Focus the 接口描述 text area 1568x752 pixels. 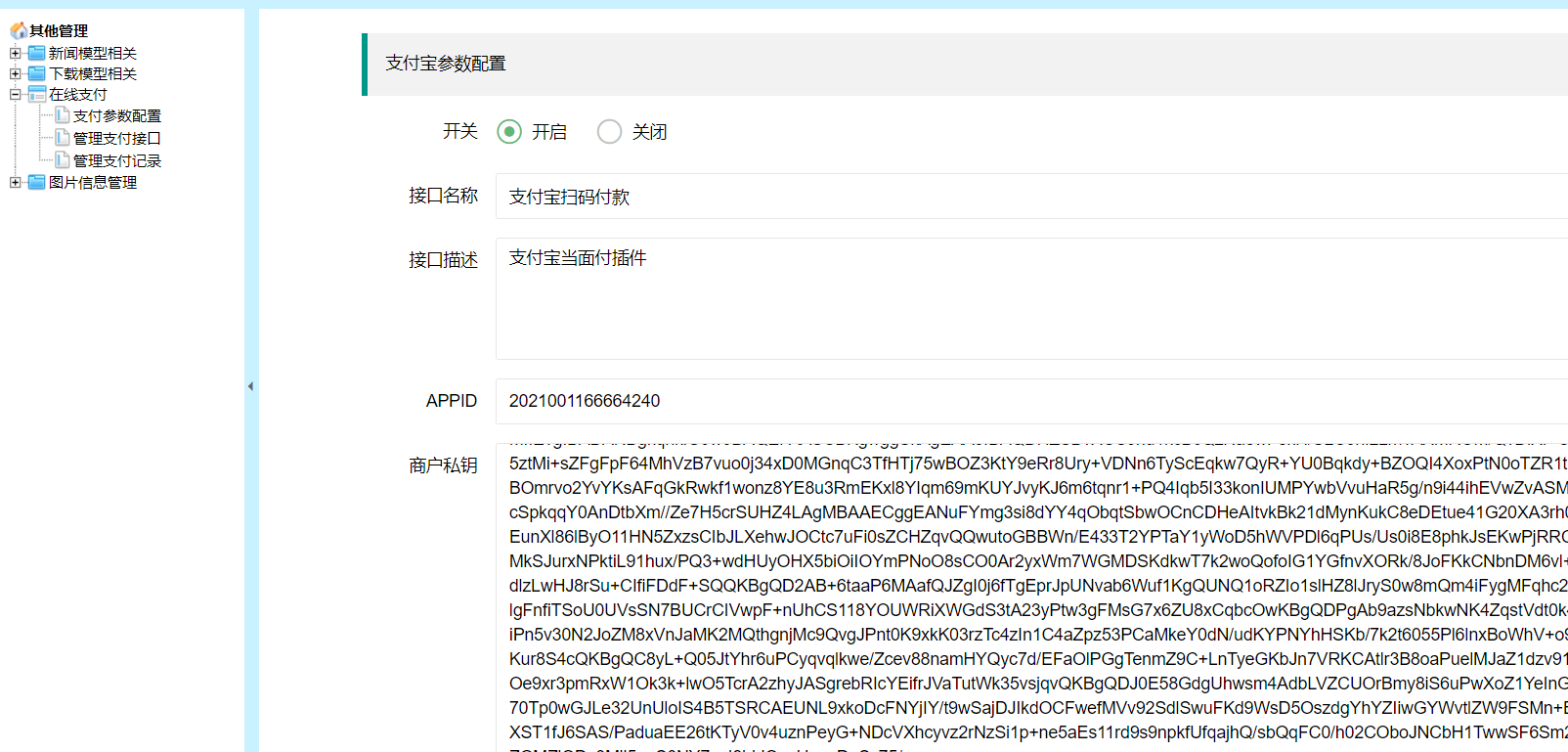pos(1031,298)
